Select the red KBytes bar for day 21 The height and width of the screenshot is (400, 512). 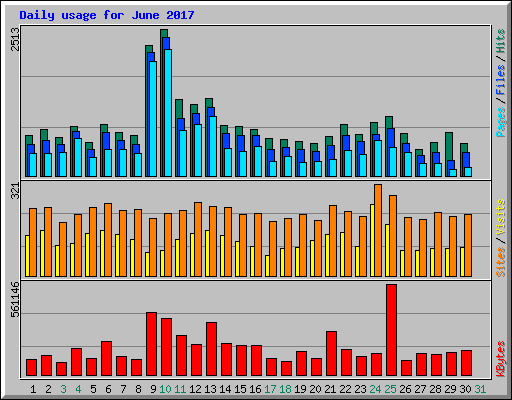[331, 354]
